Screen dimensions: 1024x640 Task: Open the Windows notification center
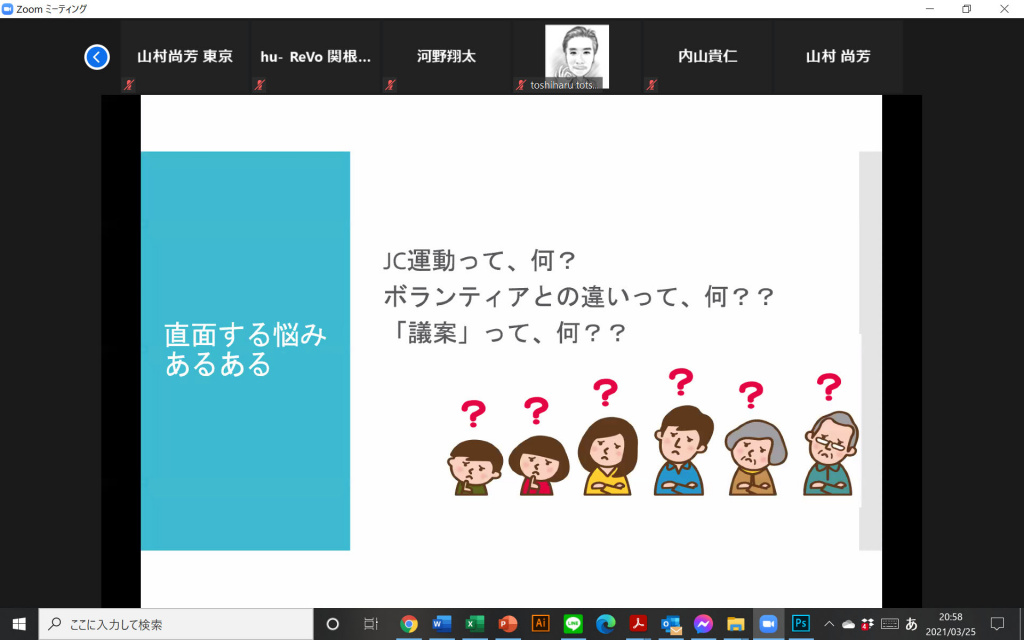[x=996, y=623]
